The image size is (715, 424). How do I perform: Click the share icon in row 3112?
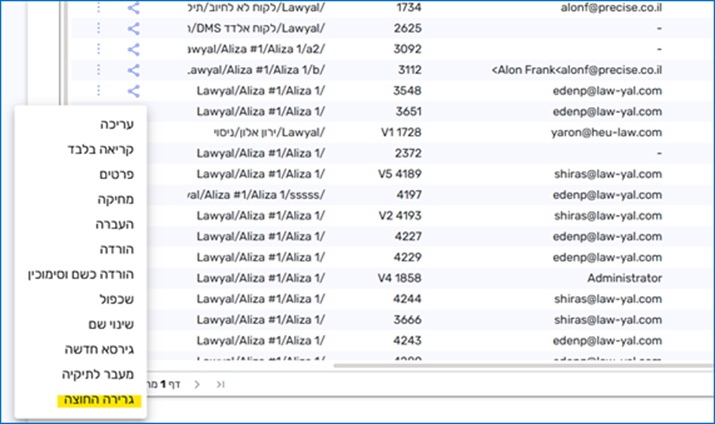point(133,70)
